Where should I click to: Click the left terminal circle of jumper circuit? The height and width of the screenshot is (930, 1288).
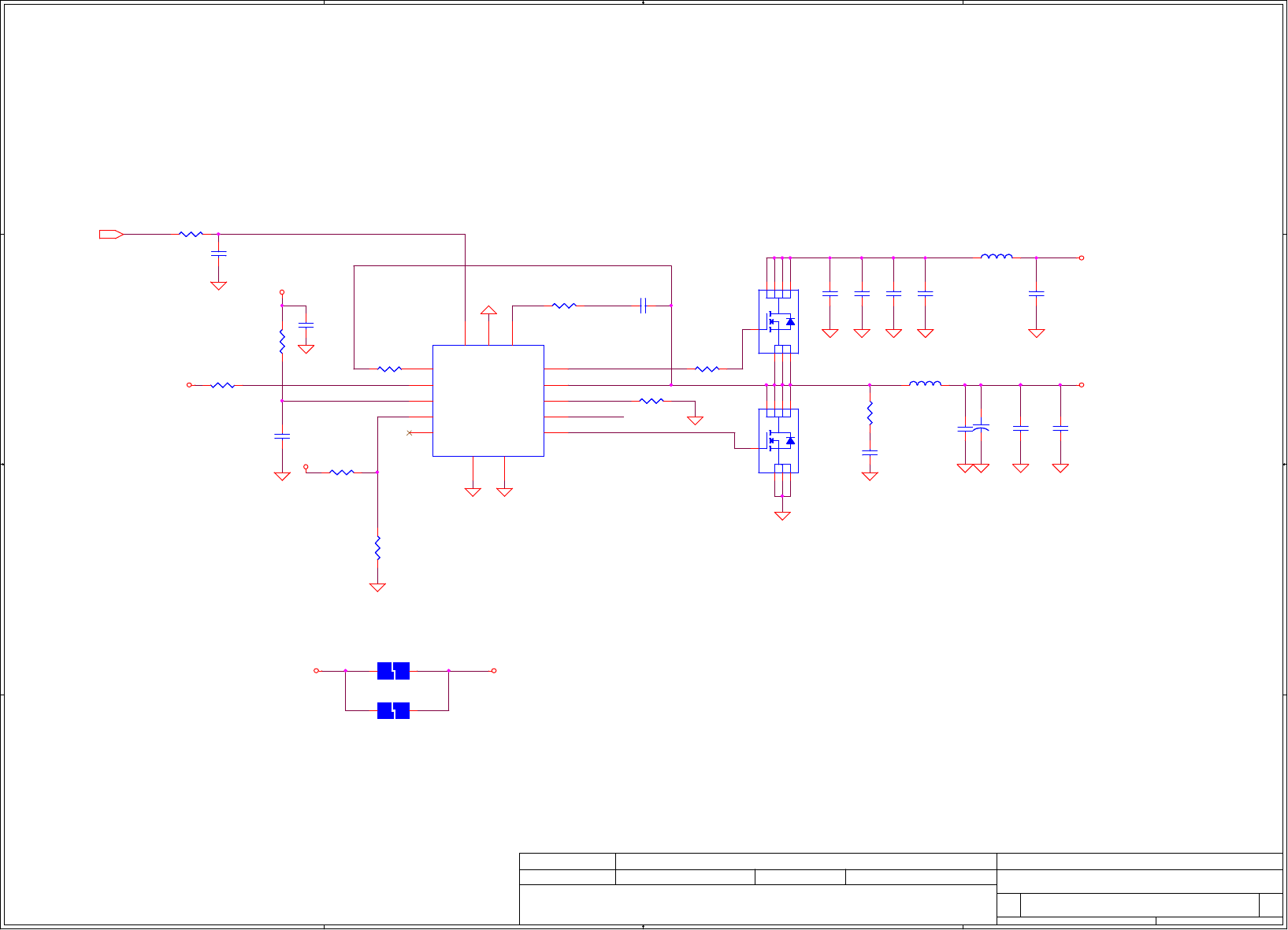click(317, 671)
